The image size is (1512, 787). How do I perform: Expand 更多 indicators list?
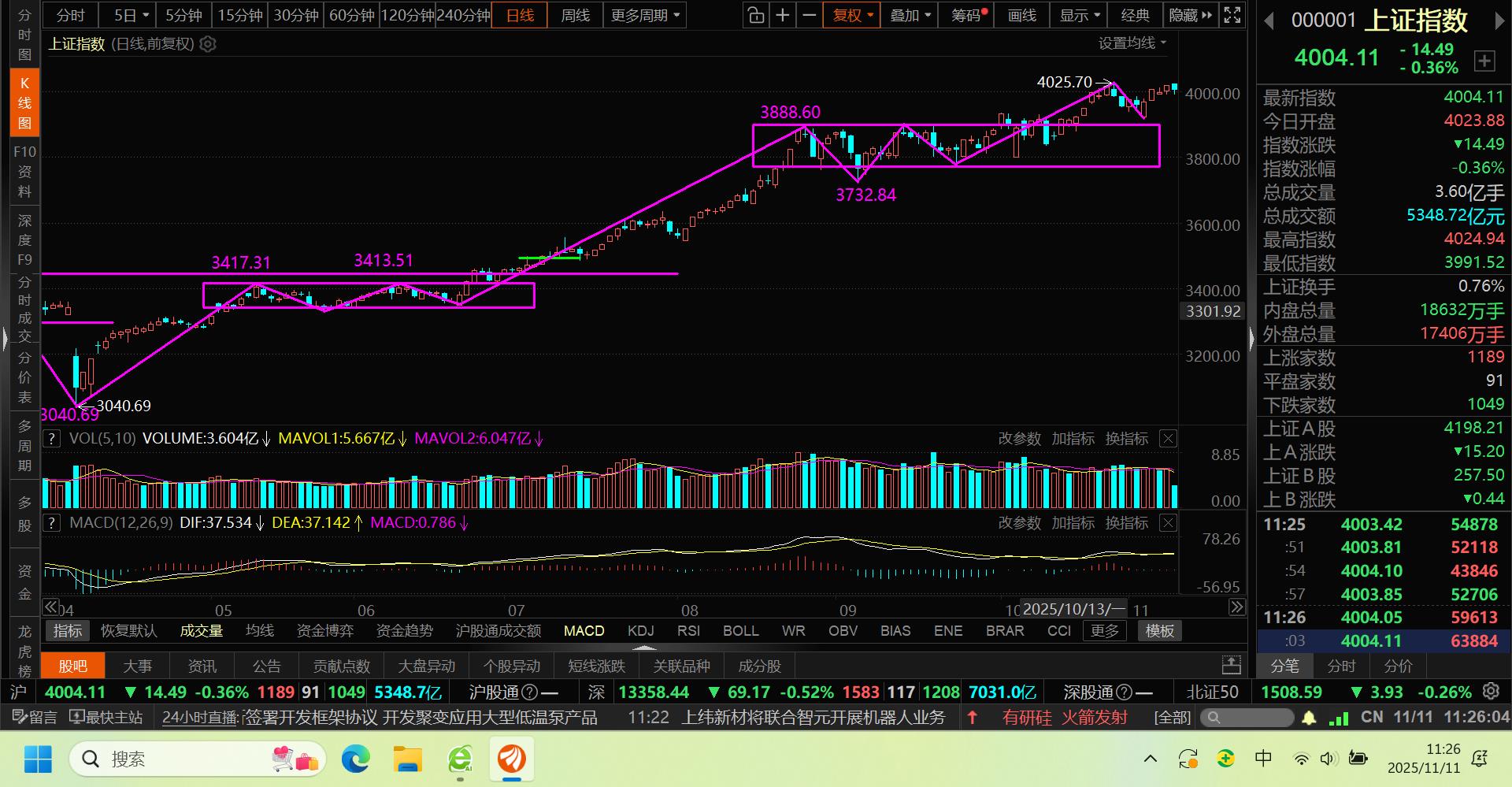click(1105, 631)
